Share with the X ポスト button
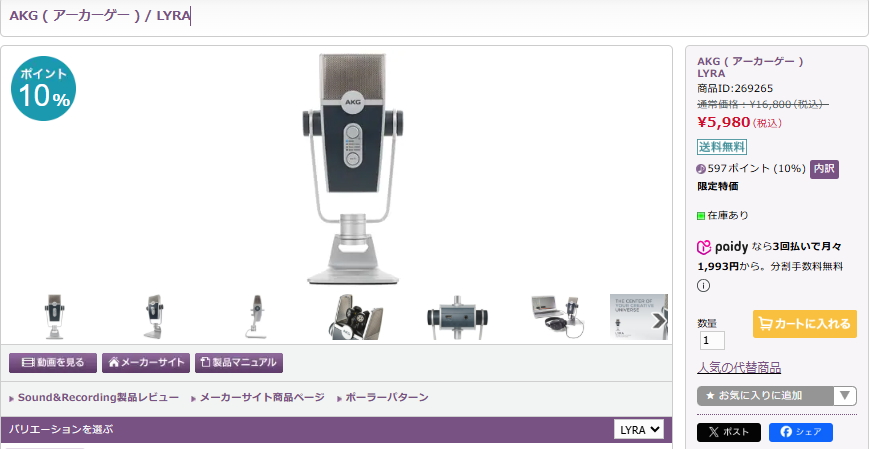This screenshot has width=869, height=449. pyautogui.click(x=729, y=432)
